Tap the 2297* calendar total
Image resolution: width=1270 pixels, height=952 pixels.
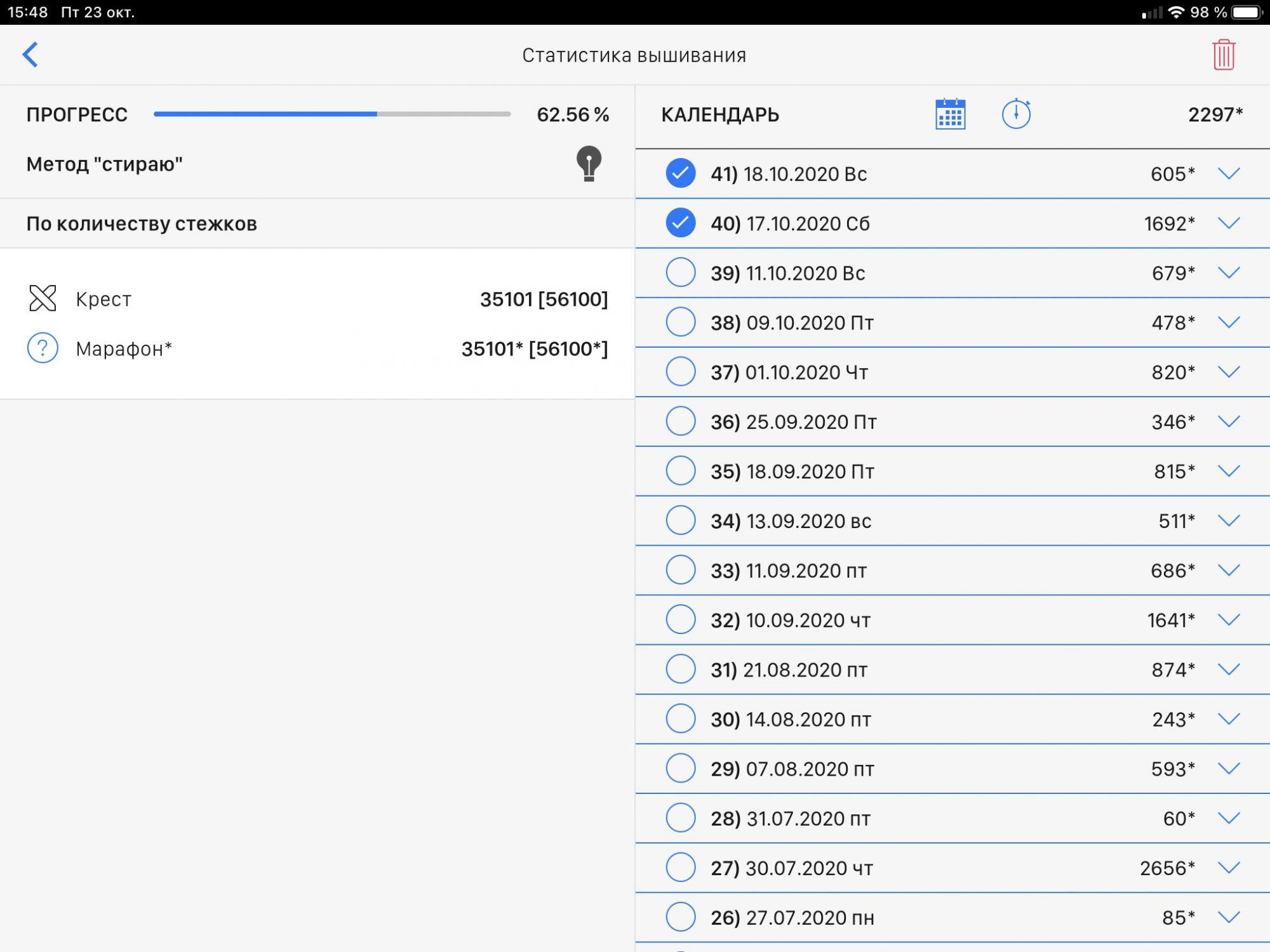[x=1215, y=115]
